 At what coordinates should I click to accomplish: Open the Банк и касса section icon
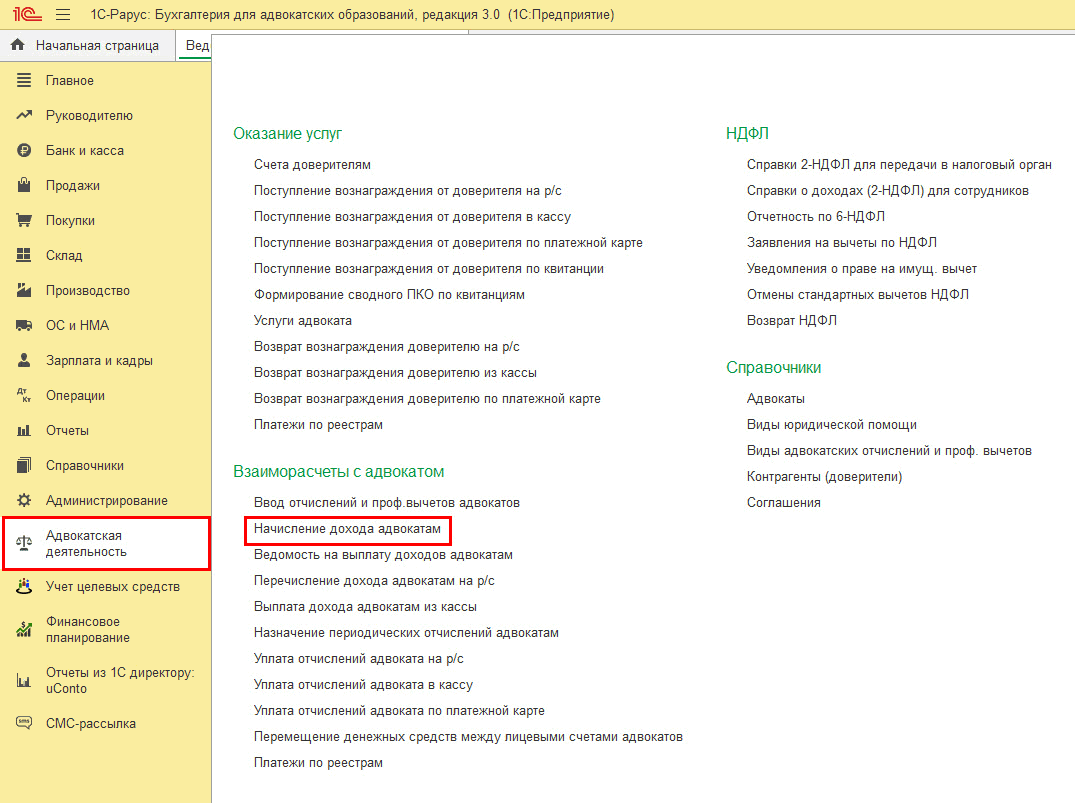pos(25,151)
